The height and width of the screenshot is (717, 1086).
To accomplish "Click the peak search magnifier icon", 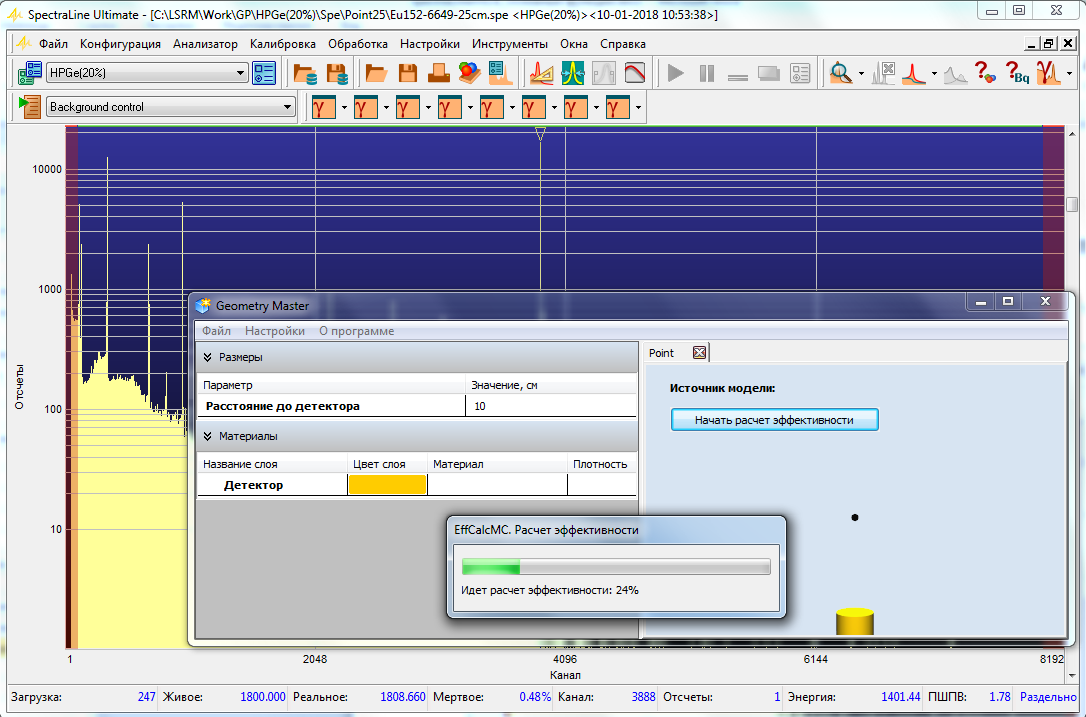I will pos(841,73).
